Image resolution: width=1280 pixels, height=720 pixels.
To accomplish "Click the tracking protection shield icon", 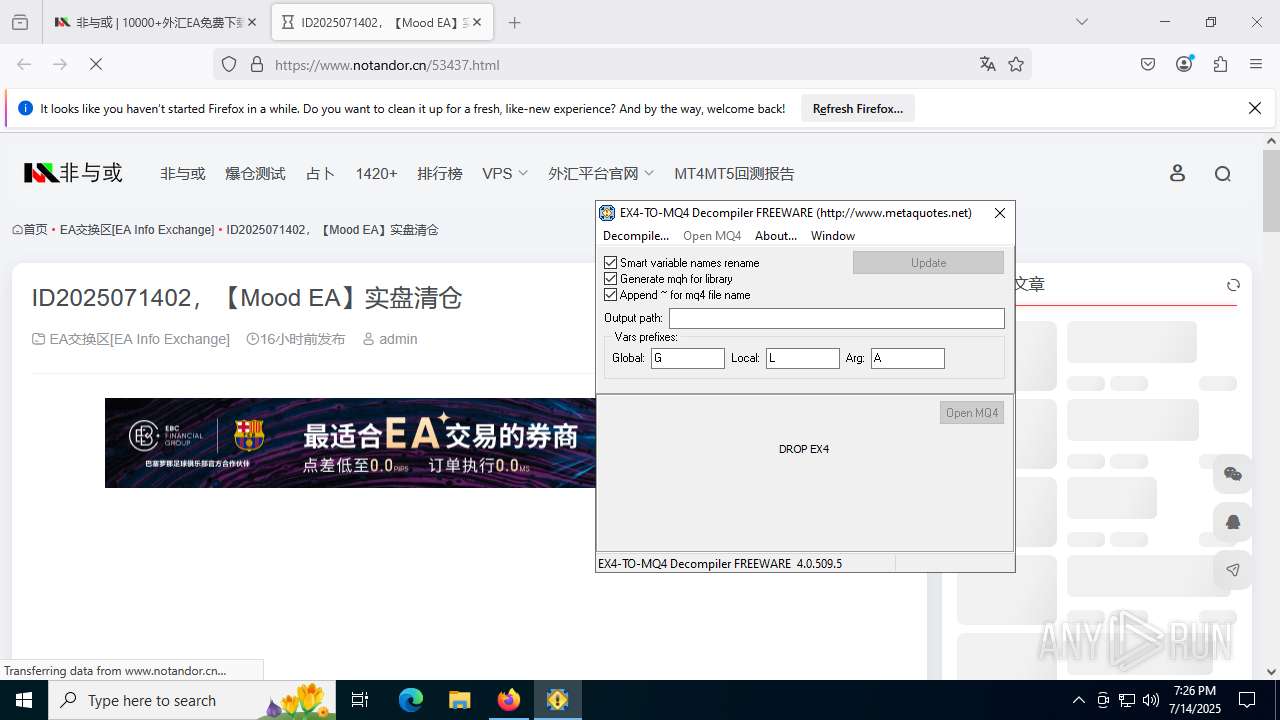I will (x=229, y=64).
